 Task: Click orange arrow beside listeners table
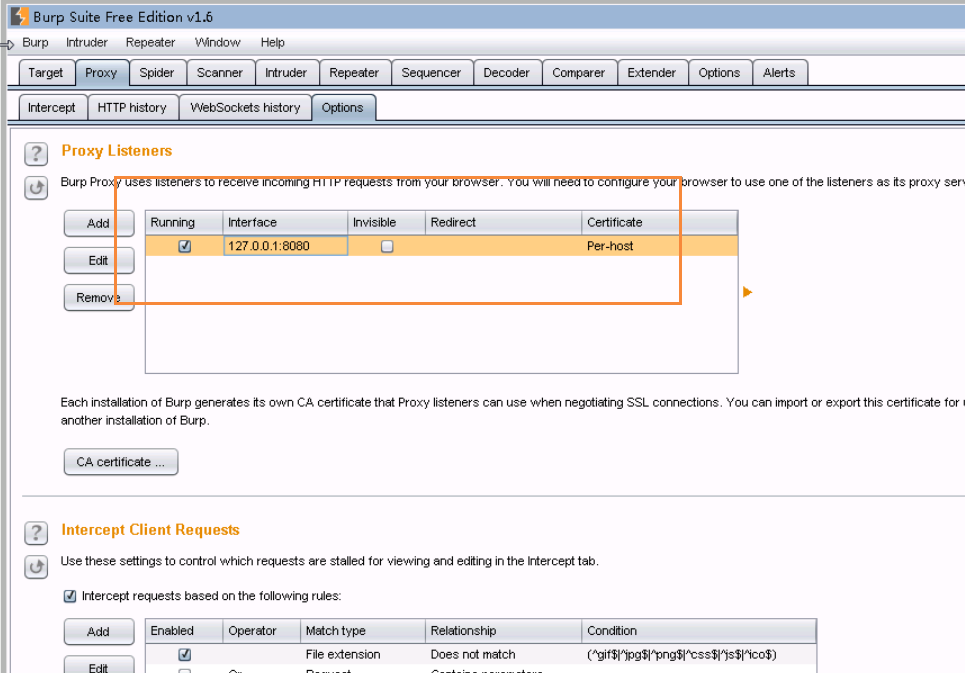tap(747, 292)
